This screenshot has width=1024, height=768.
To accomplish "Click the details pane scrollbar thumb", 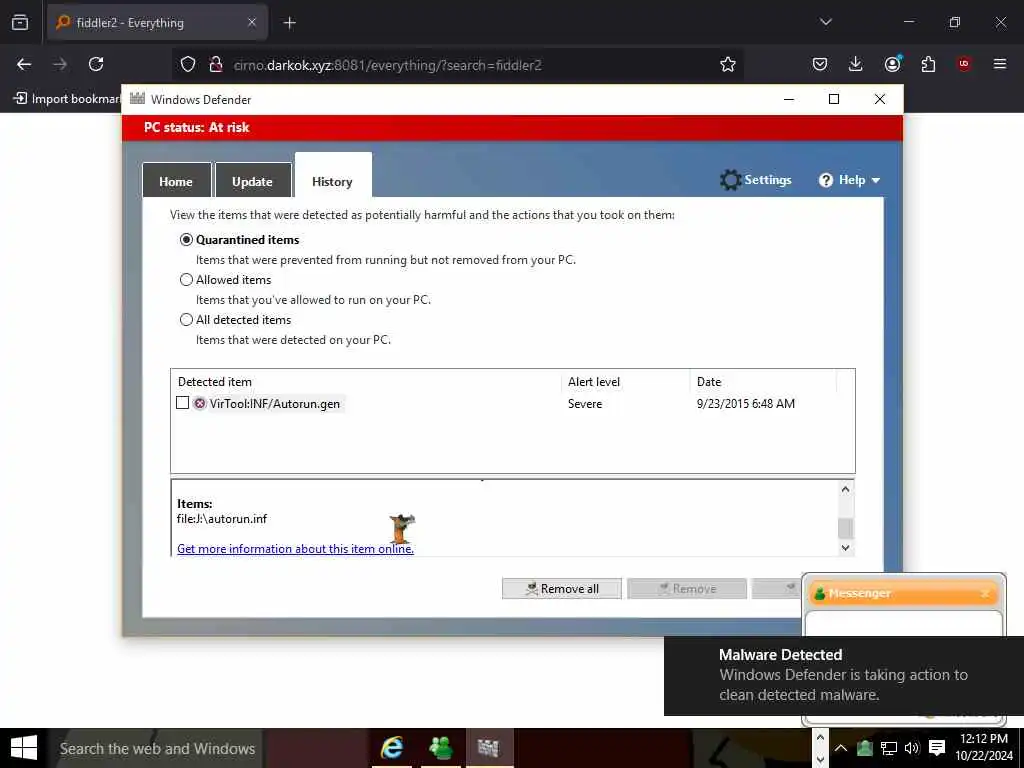I will click(845, 528).
